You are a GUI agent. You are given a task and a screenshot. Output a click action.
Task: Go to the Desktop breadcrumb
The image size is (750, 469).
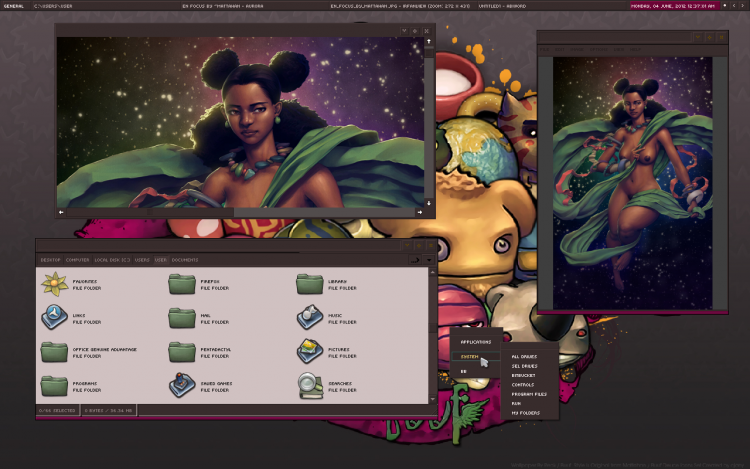(x=50, y=260)
